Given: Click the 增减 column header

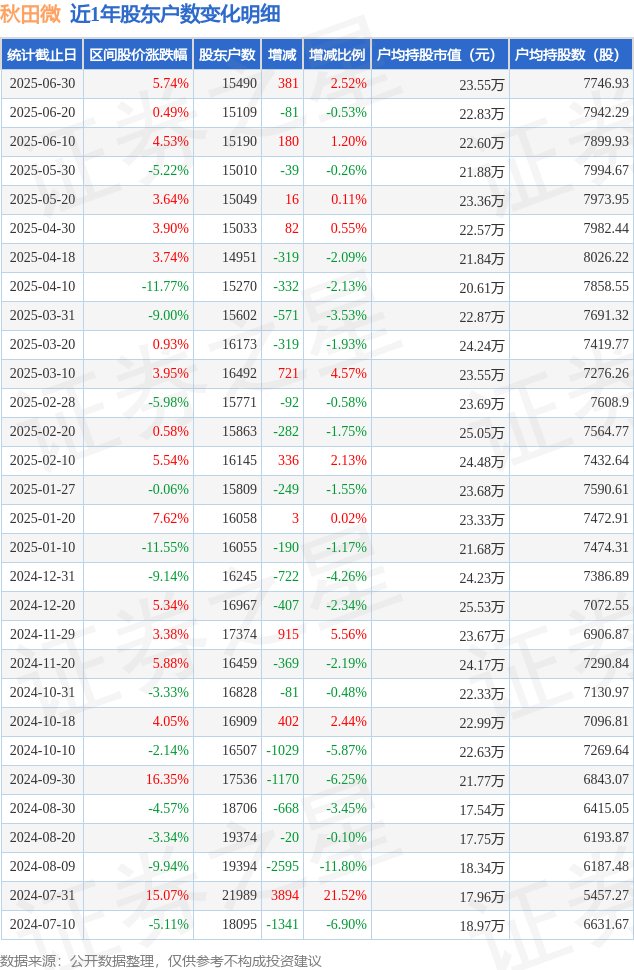Looking at the screenshot, I should (282, 54).
